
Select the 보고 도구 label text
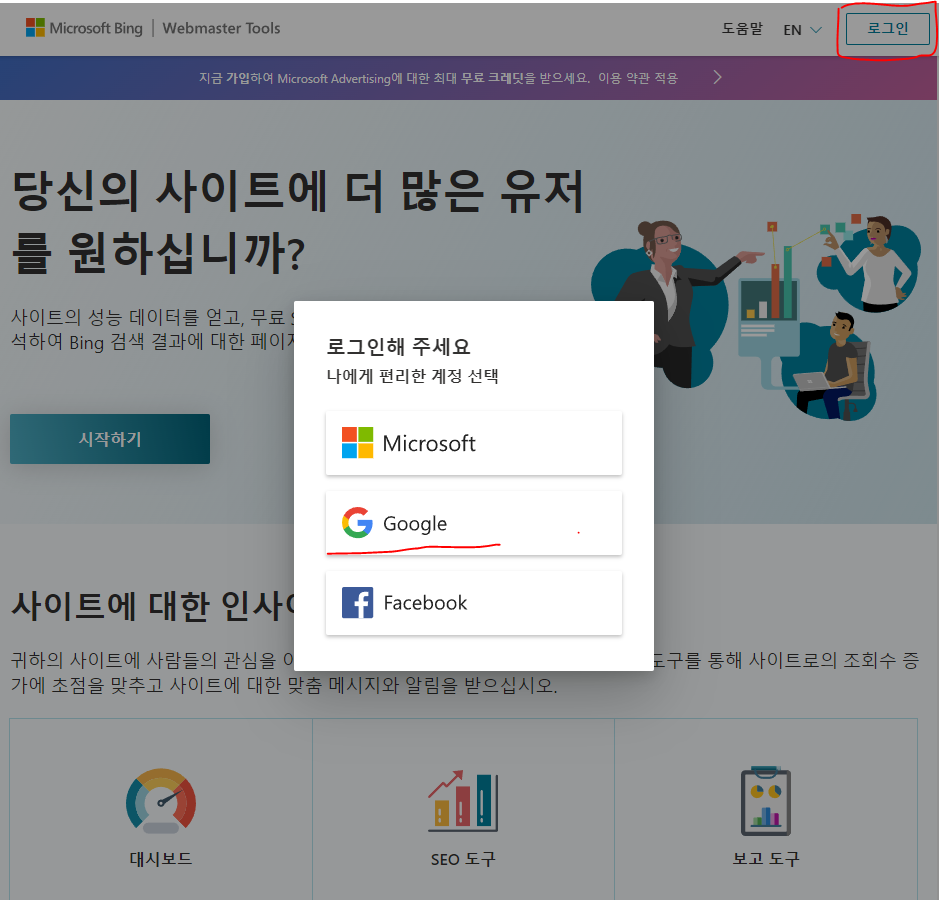point(766,859)
